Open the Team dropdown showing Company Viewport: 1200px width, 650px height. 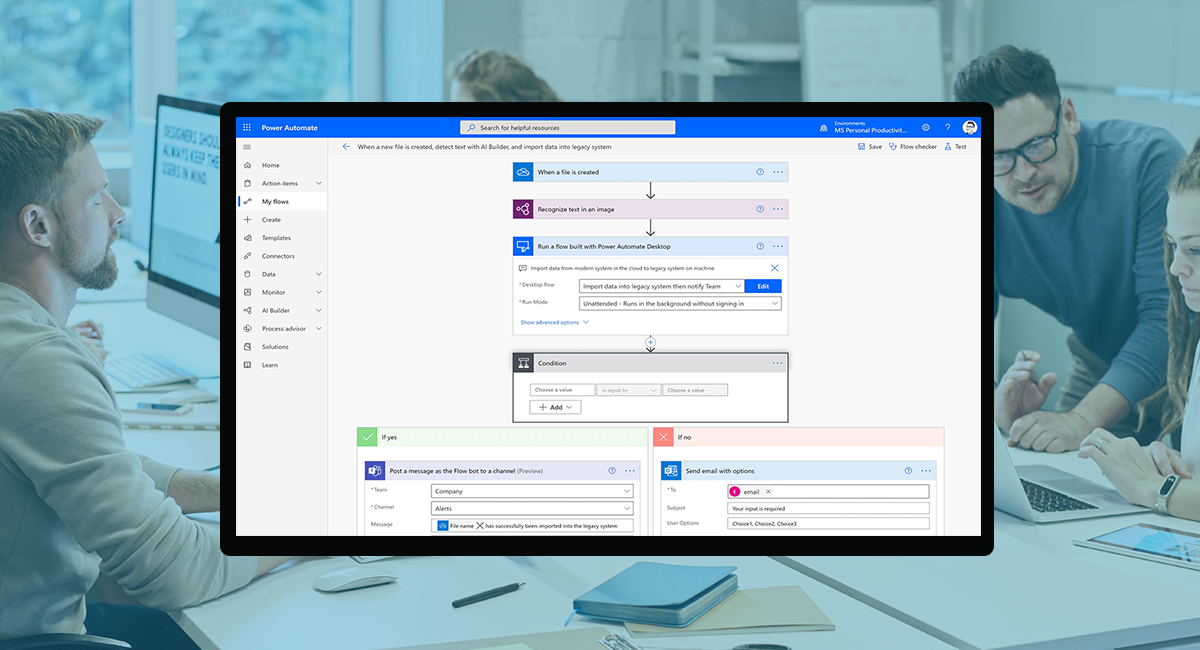pos(532,491)
